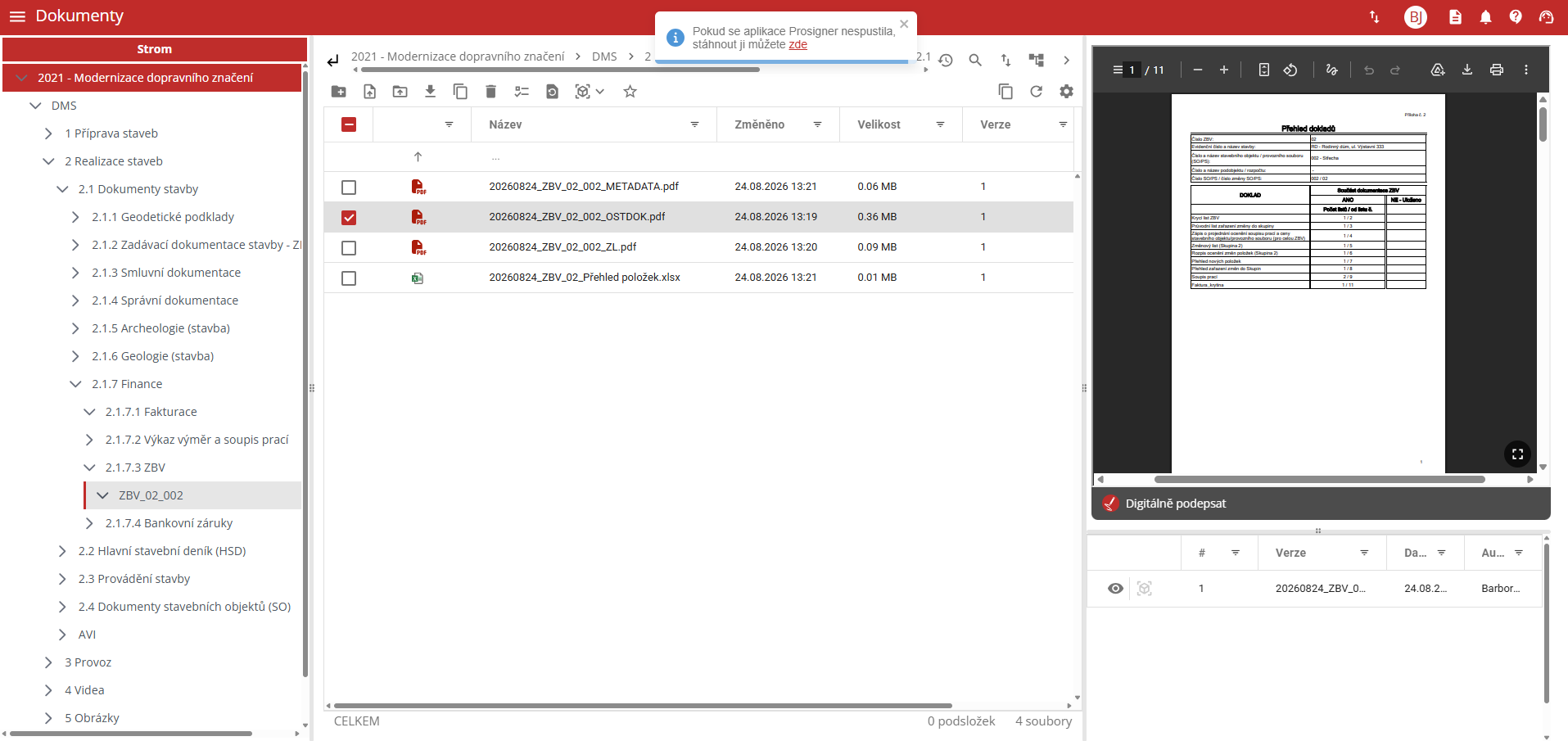Viewport: 1568px width, 741px height.
Task: Open history clock icon in breadcrumb bar
Action: click(x=946, y=61)
